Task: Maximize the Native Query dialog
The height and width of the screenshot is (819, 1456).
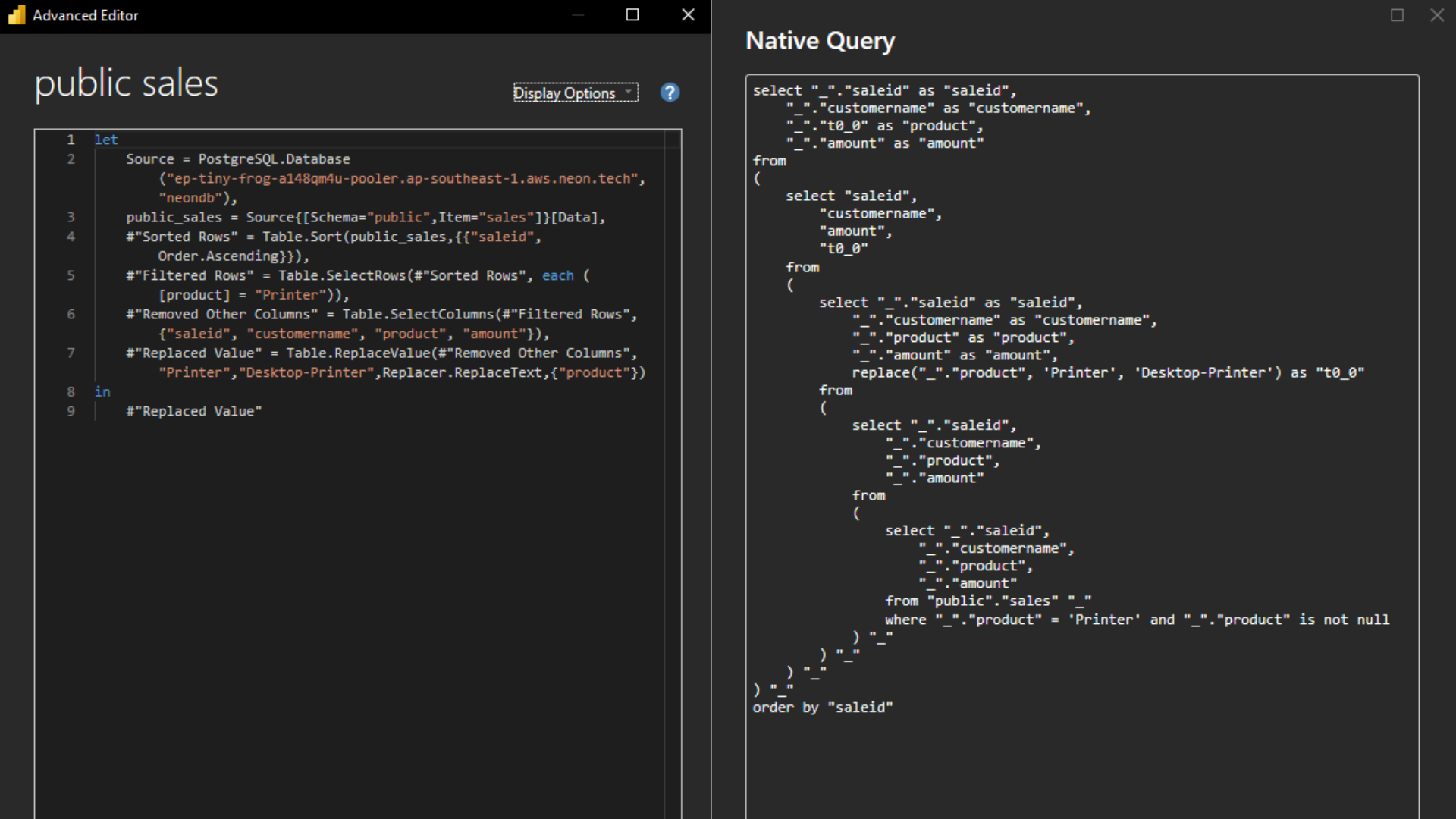Action: pos(1397,15)
